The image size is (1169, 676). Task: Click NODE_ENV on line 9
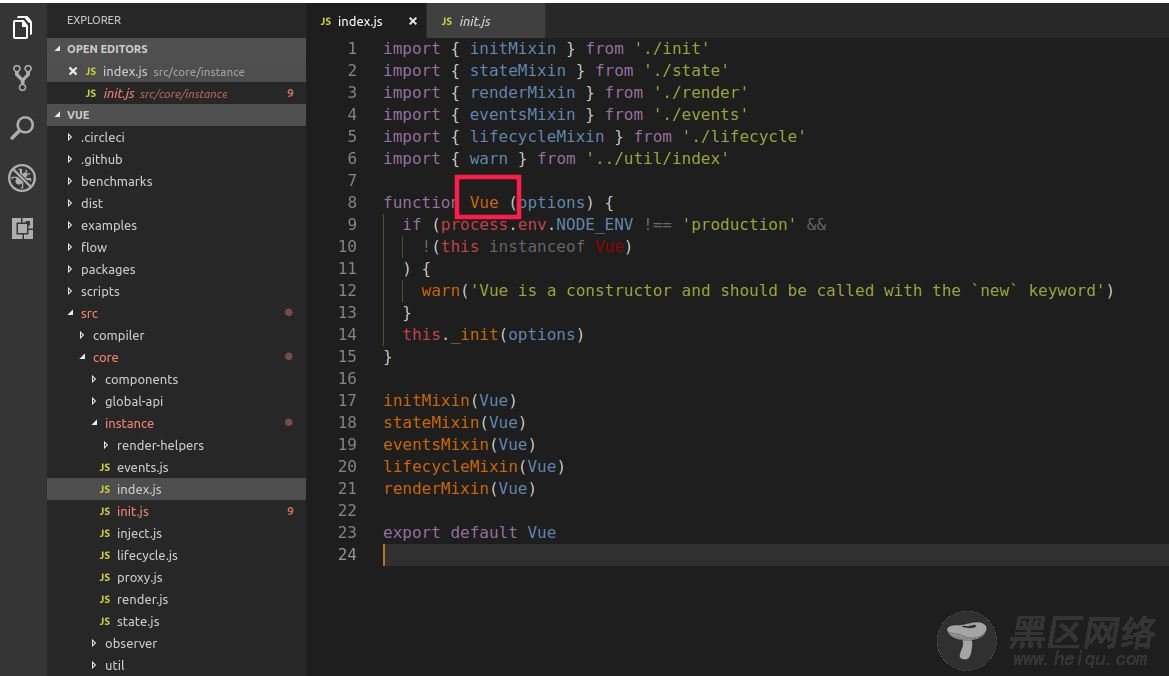tap(594, 225)
